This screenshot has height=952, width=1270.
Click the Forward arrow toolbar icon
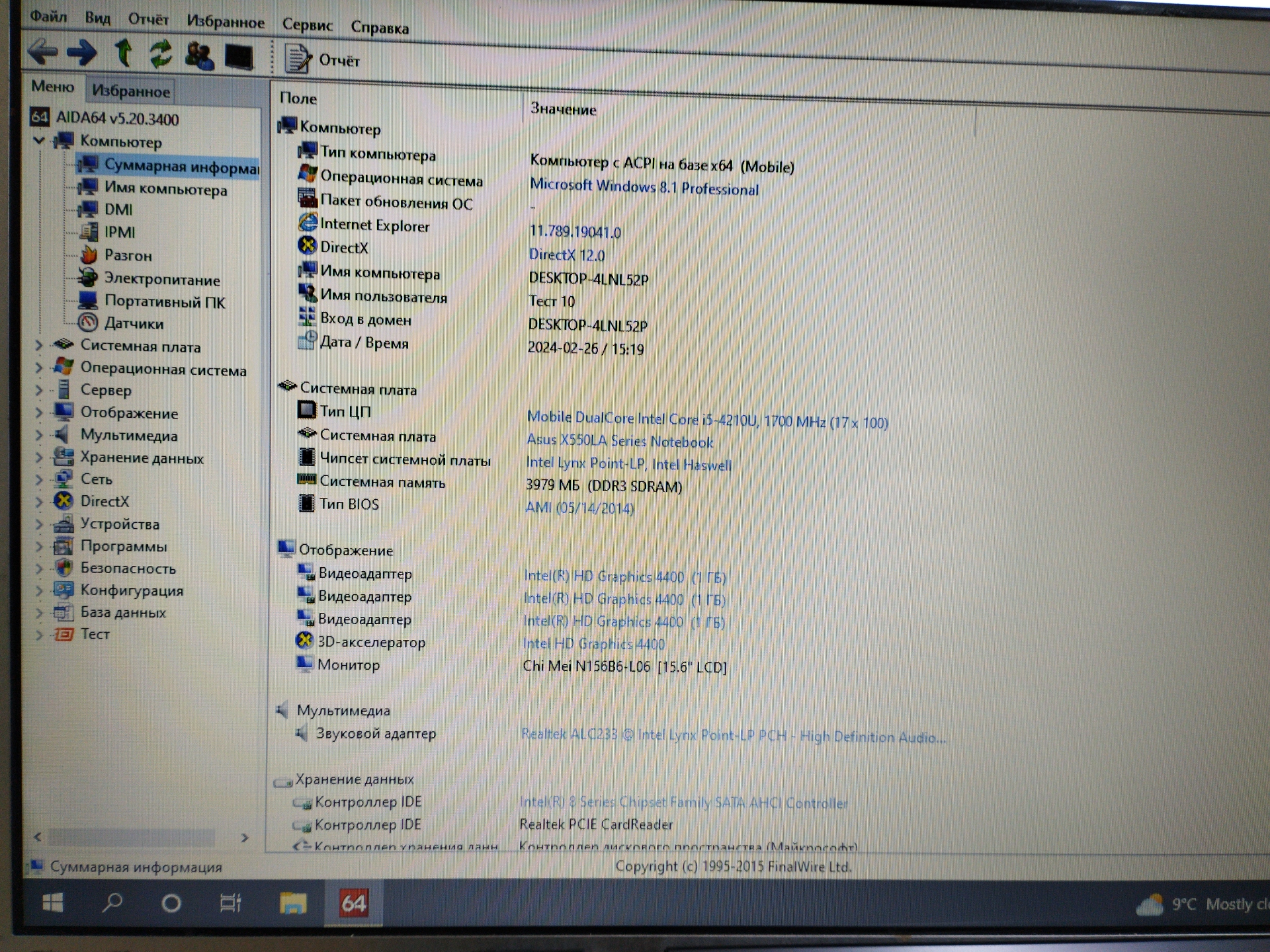(82, 52)
